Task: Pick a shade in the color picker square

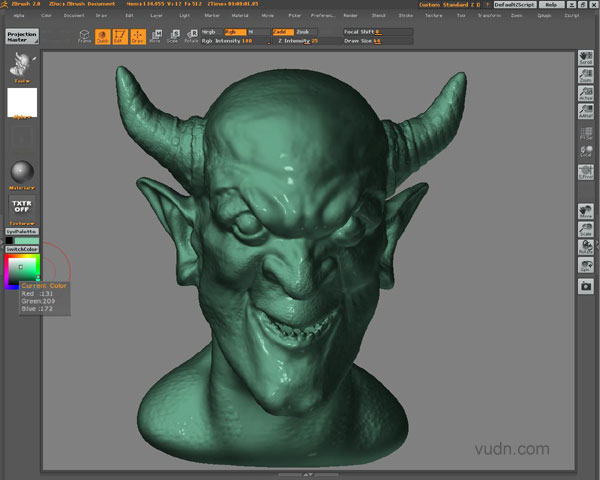Action: (22, 271)
